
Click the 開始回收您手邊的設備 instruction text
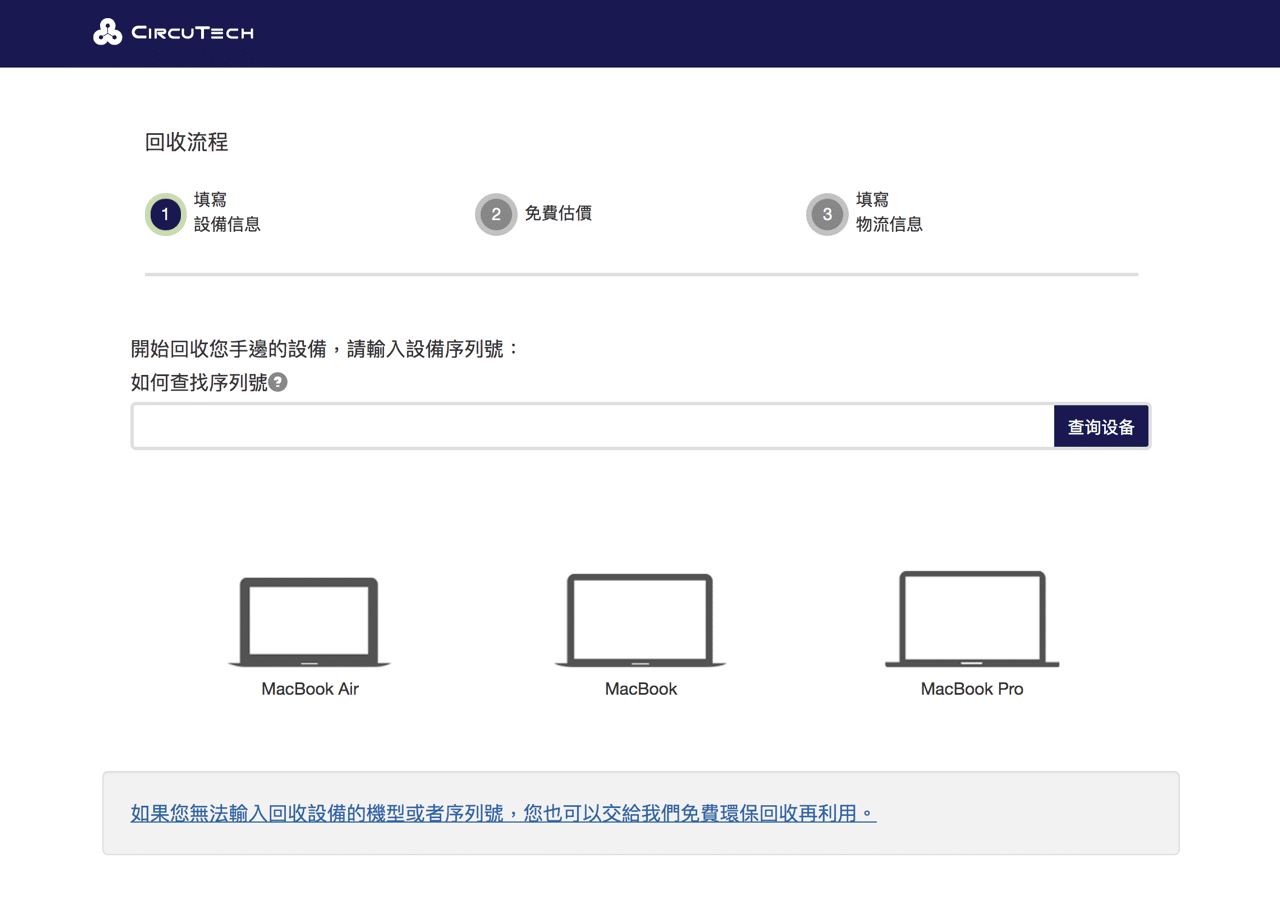326,349
